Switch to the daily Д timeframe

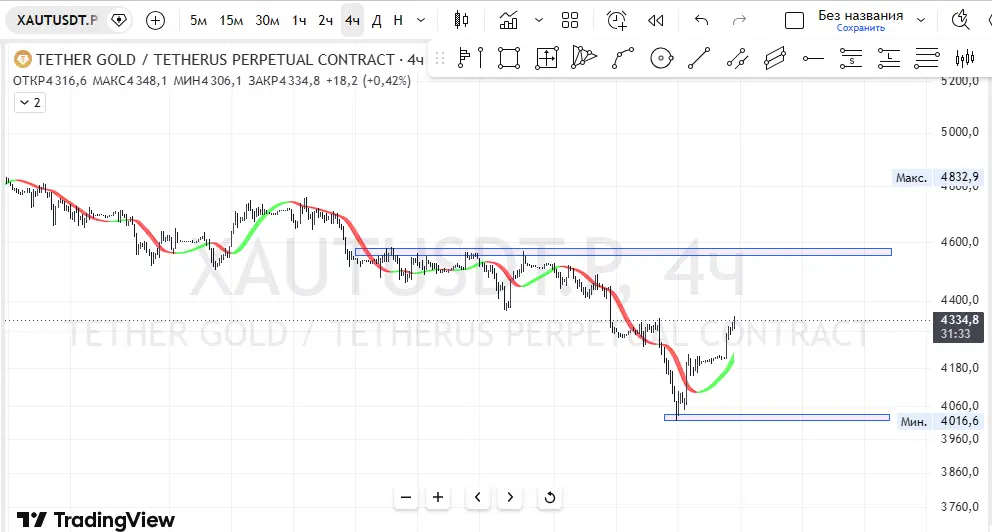click(376, 20)
